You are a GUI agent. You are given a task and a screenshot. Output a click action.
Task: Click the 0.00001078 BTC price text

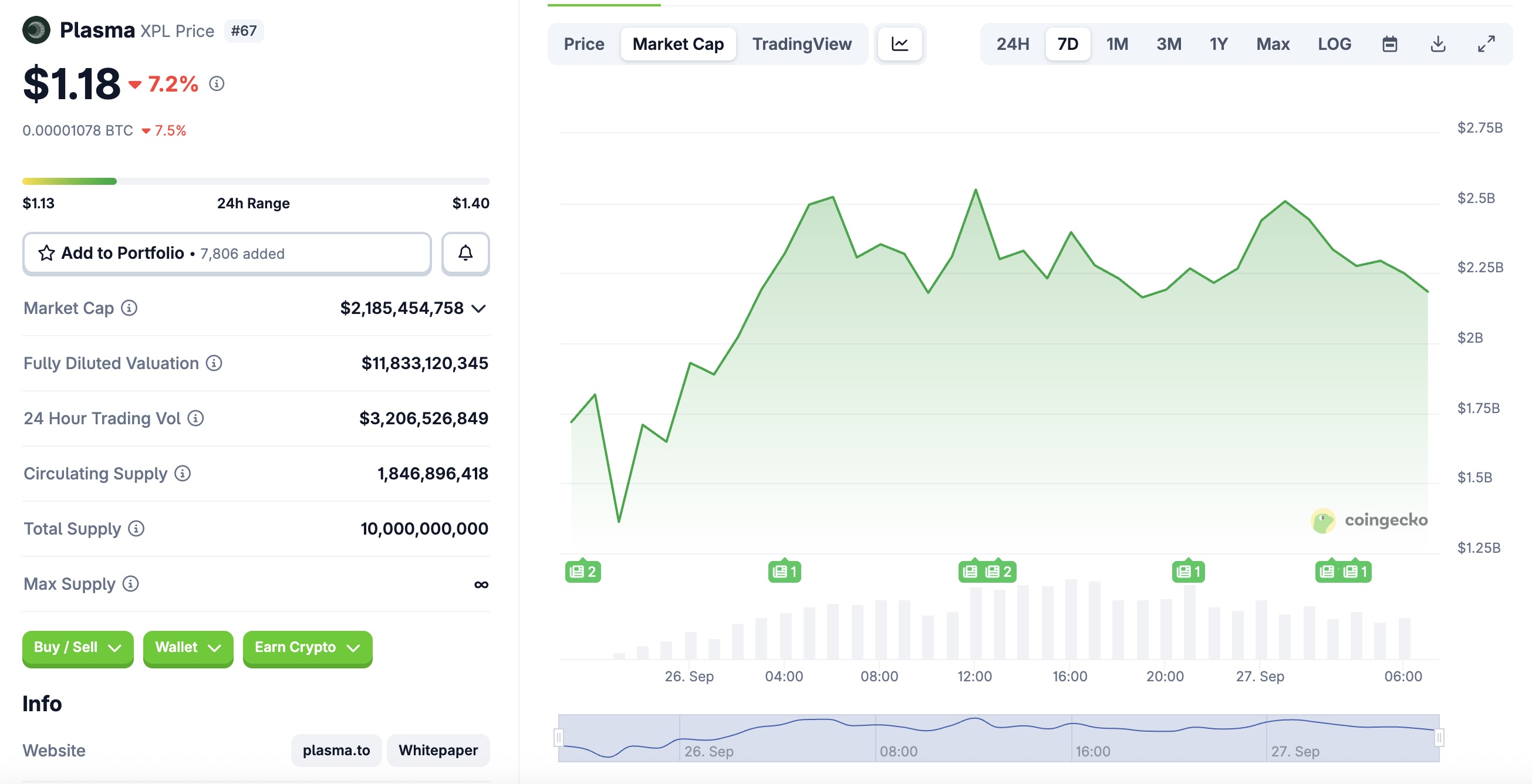(x=78, y=130)
